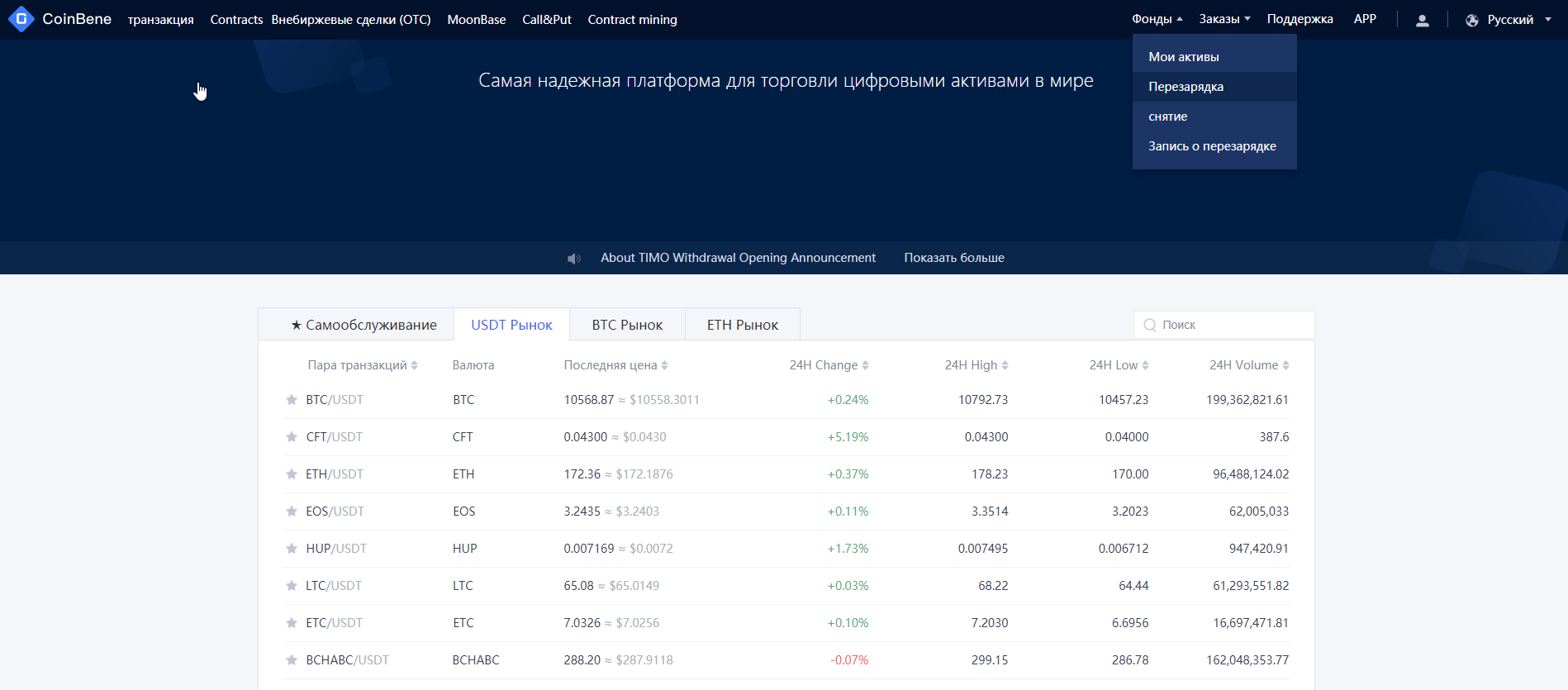Image resolution: width=1568 pixels, height=690 pixels.
Task: Favorite the BTC/USDT pair star
Action: coord(292,400)
